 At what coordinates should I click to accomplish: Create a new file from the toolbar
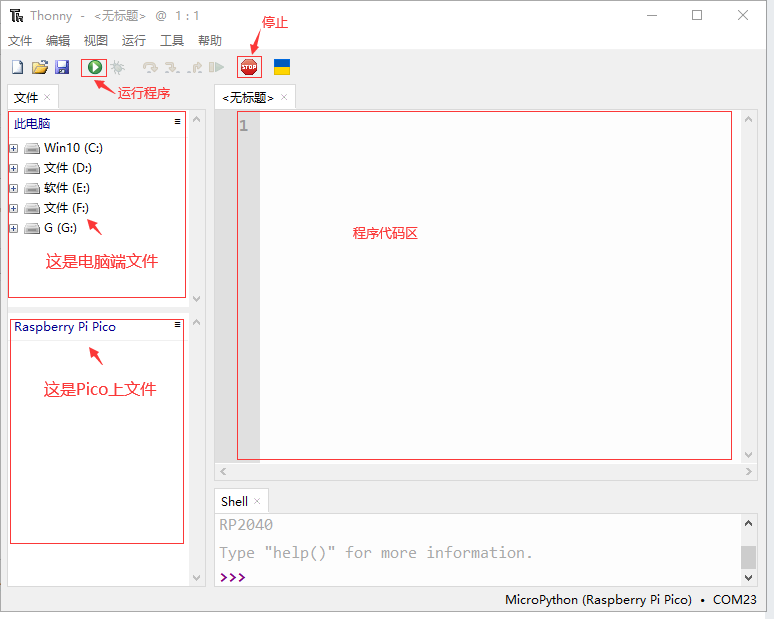tap(17, 67)
